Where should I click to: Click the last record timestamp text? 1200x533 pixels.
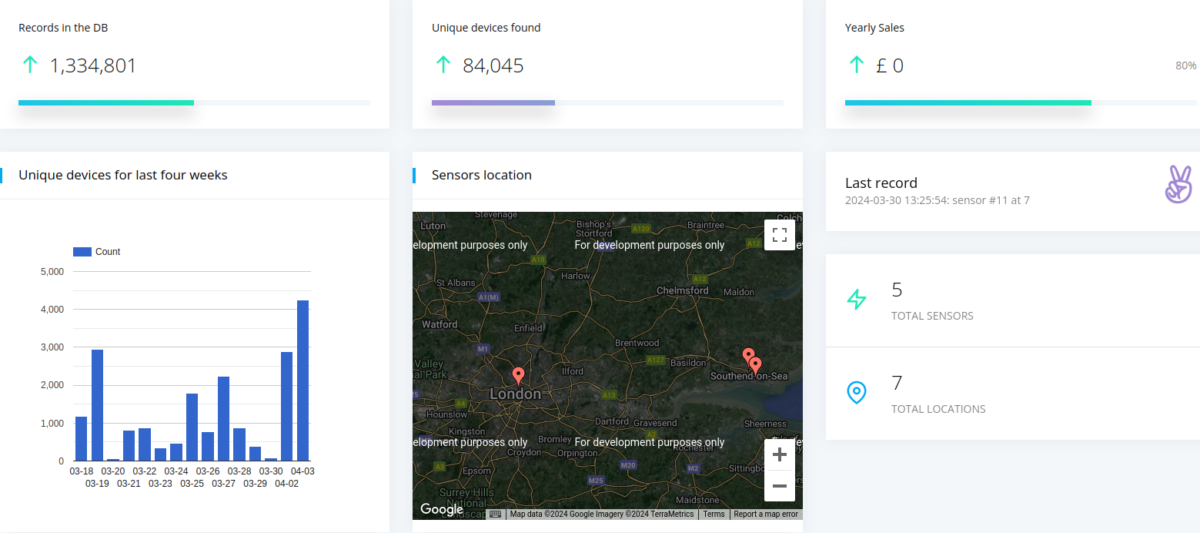coord(937,200)
